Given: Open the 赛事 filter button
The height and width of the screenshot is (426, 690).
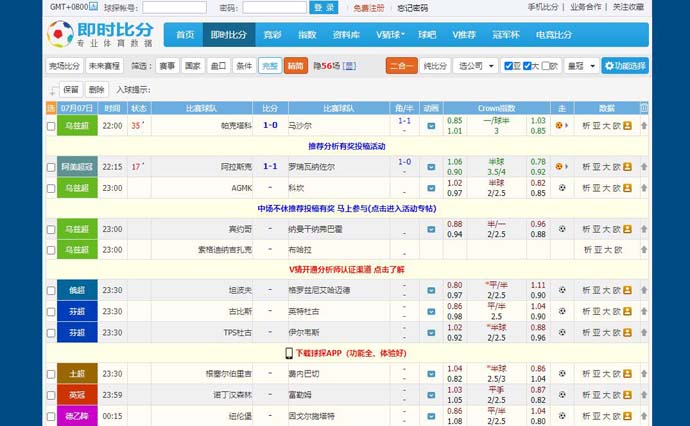Looking at the screenshot, I should (167, 66).
